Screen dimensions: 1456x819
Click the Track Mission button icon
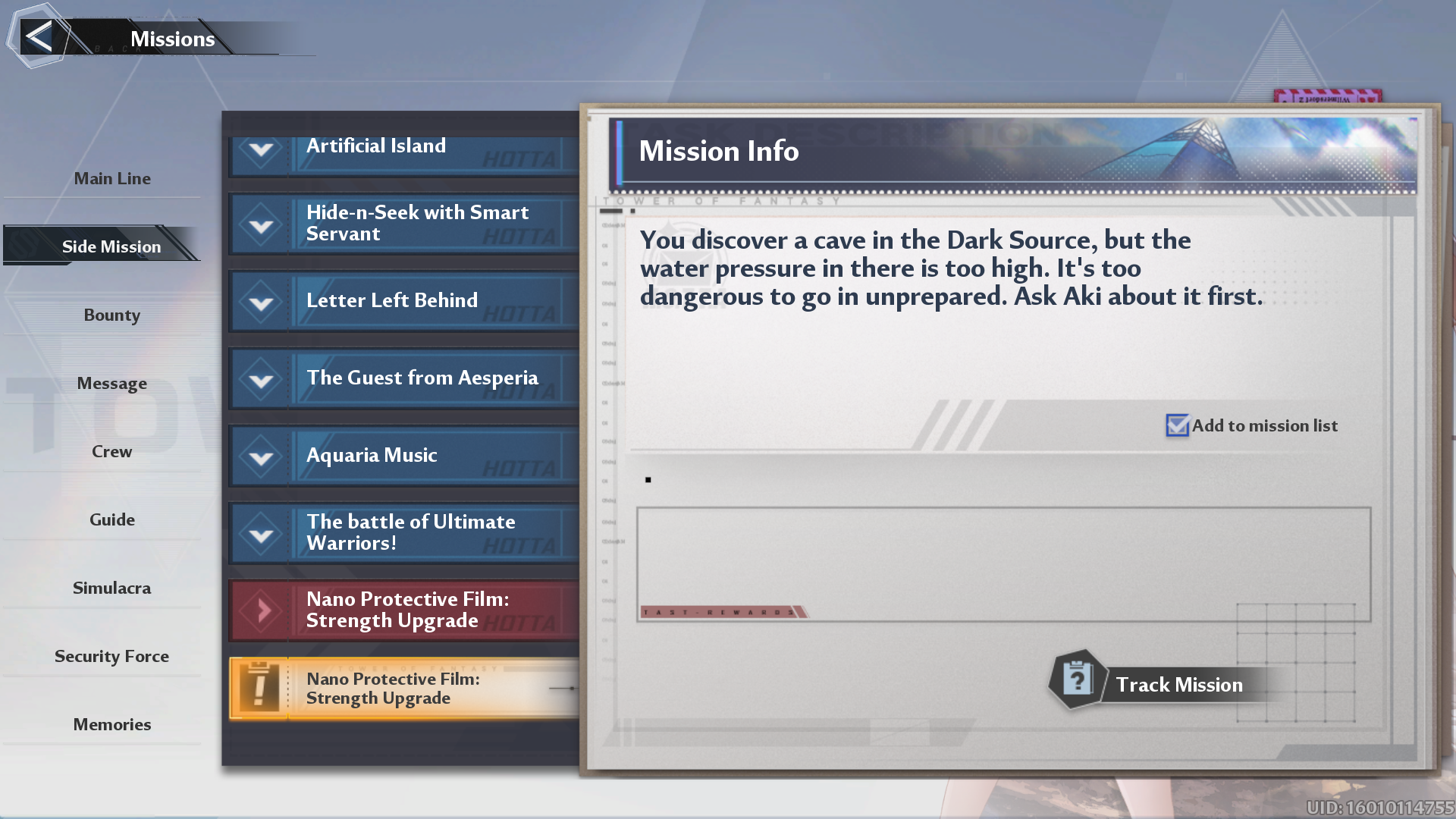click(x=1078, y=684)
